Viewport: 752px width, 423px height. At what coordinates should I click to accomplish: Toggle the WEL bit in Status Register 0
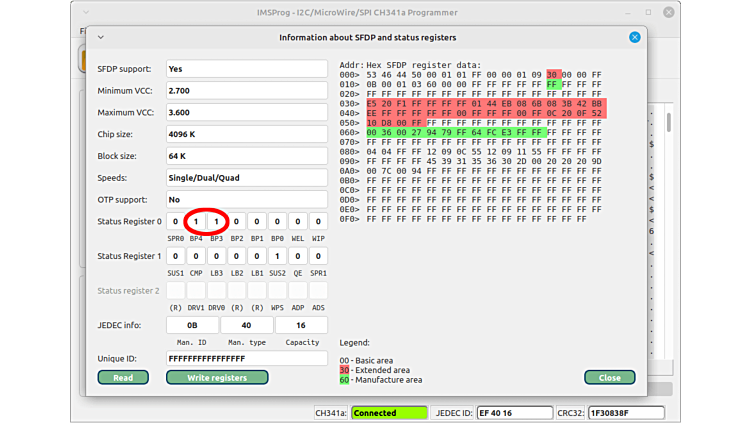pyautogui.click(x=298, y=222)
